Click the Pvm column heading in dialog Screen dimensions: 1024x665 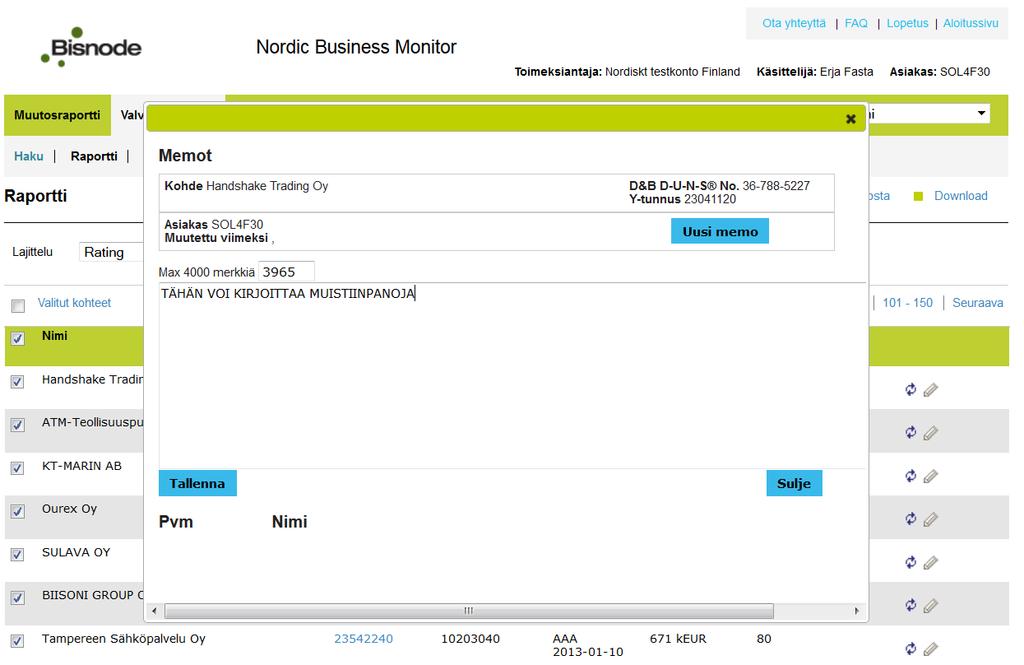[x=176, y=522]
